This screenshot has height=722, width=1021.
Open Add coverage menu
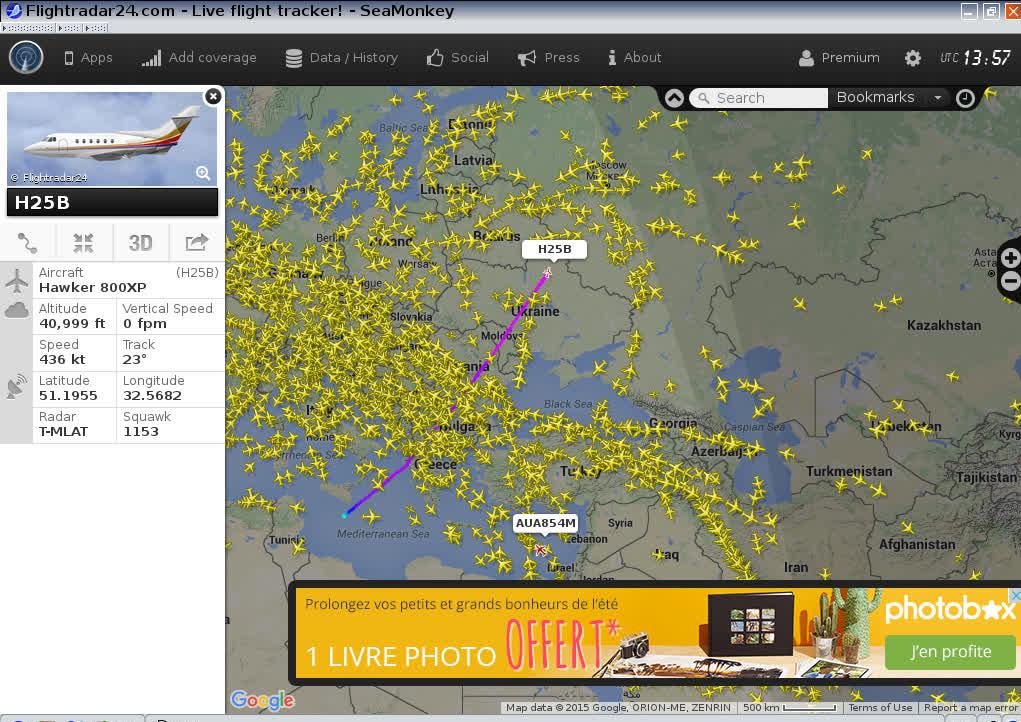click(199, 58)
